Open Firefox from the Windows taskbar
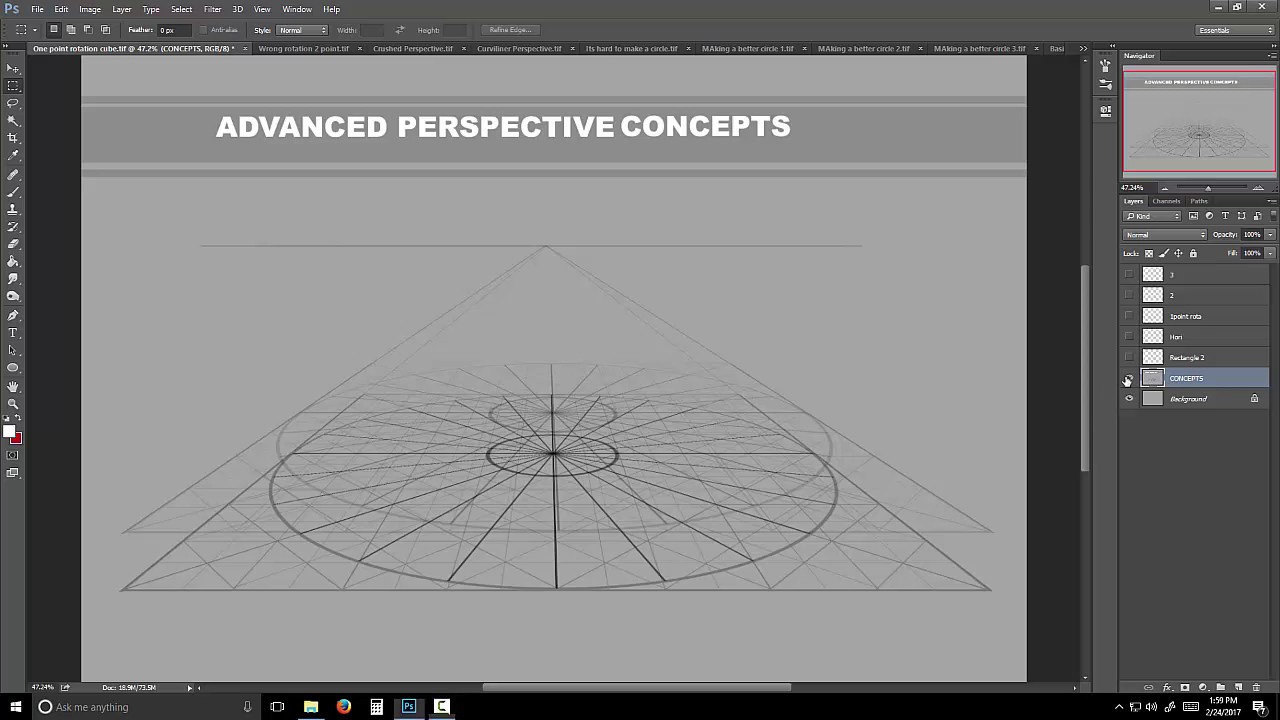 [344, 707]
